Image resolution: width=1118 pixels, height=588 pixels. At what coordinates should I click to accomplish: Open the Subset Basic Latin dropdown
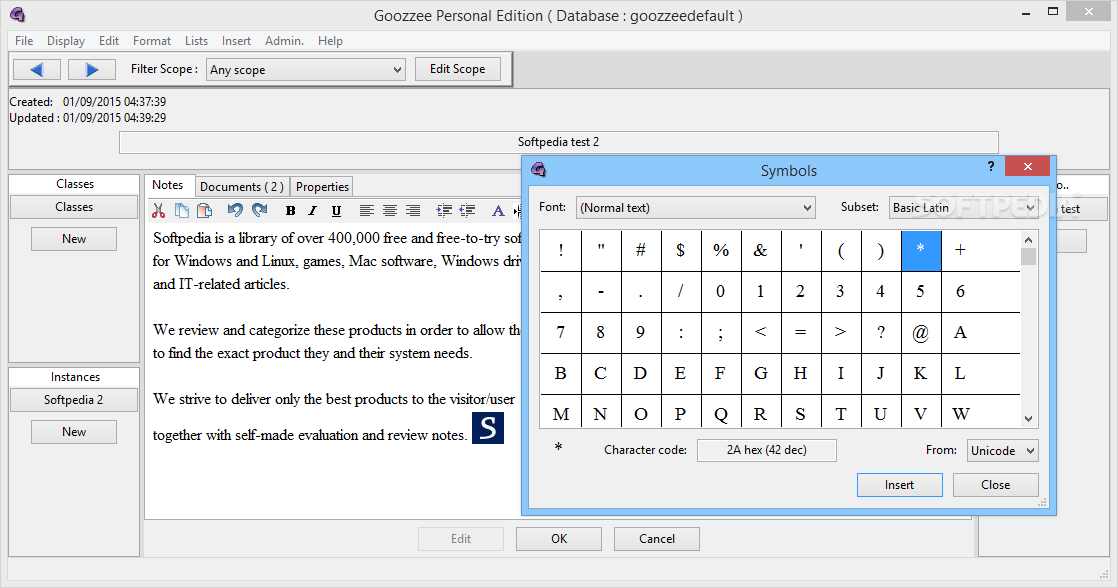(963, 207)
